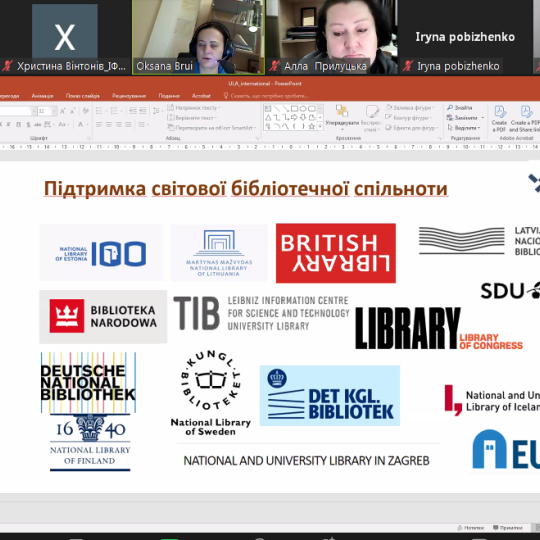
Task: Select the triangle shape in gallery
Action: (268, 118)
